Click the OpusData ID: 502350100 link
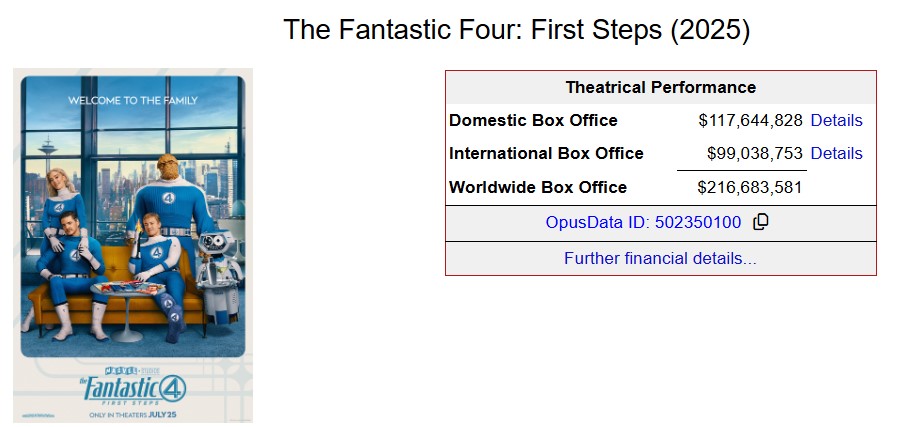Image resolution: width=913 pixels, height=427 pixels. [643, 222]
